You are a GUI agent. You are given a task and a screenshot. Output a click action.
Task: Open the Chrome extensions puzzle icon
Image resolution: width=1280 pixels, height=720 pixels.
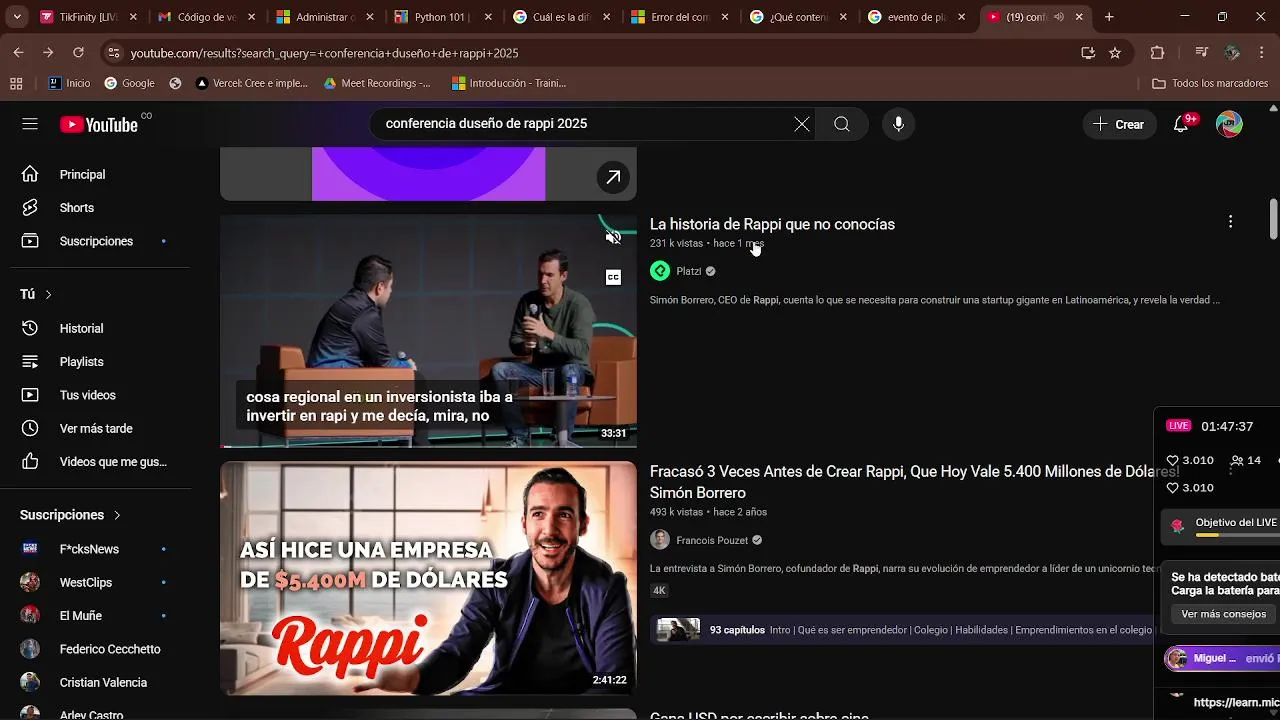1157,53
